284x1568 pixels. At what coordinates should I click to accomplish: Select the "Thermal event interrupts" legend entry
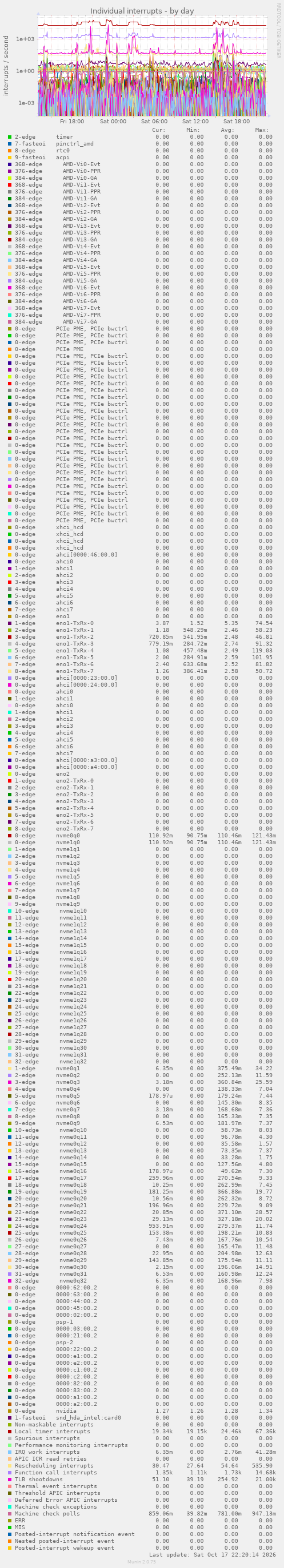56,1486
